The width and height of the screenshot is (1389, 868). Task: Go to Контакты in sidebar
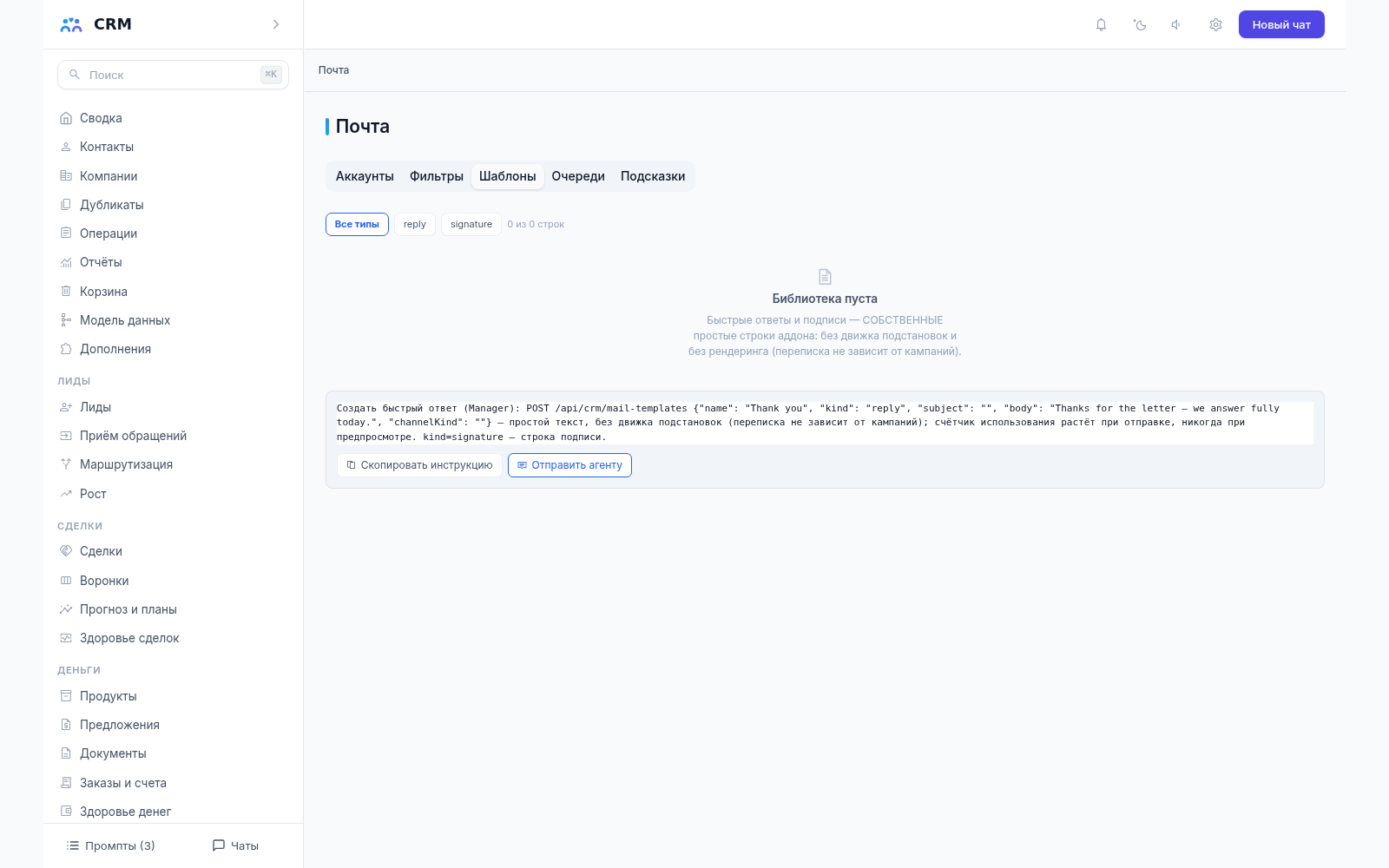pyautogui.click(x=173, y=147)
